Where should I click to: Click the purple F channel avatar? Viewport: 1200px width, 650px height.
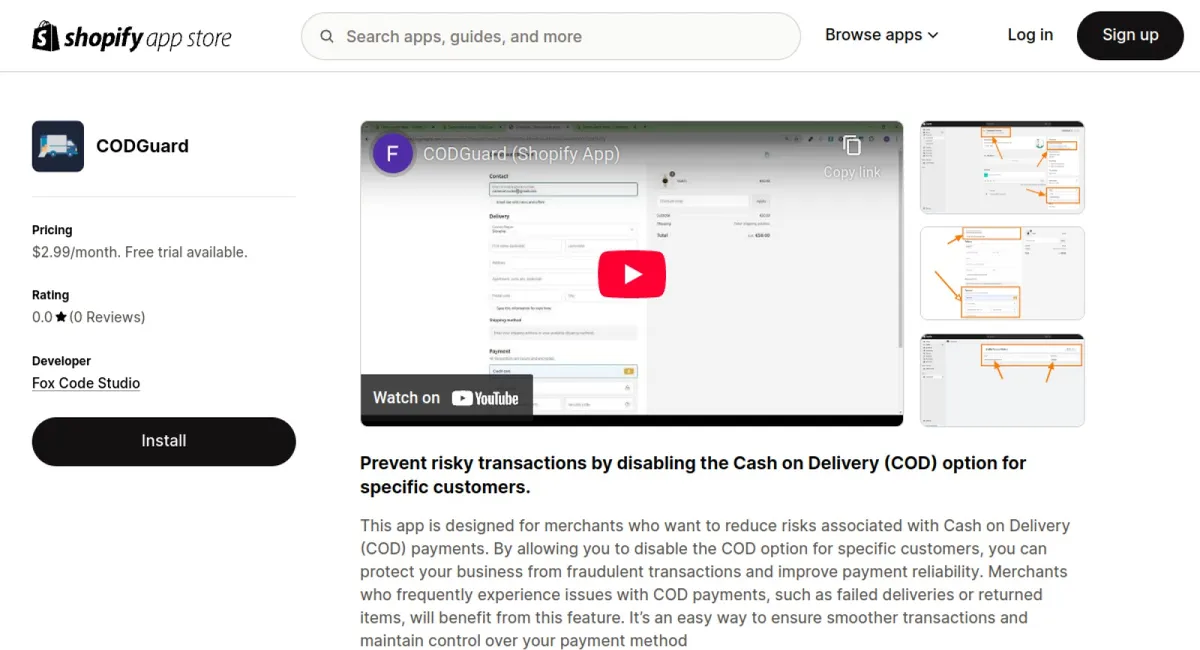(393, 154)
